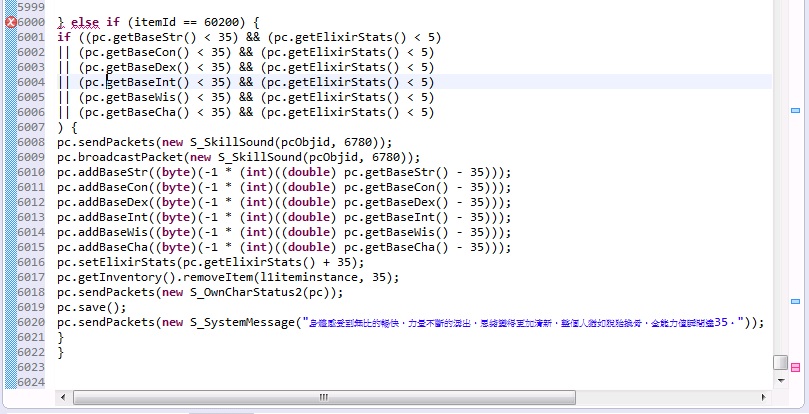The image size is (809, 414).
Task: Click line number 6016 in the gutter
Action: (31, 262)
